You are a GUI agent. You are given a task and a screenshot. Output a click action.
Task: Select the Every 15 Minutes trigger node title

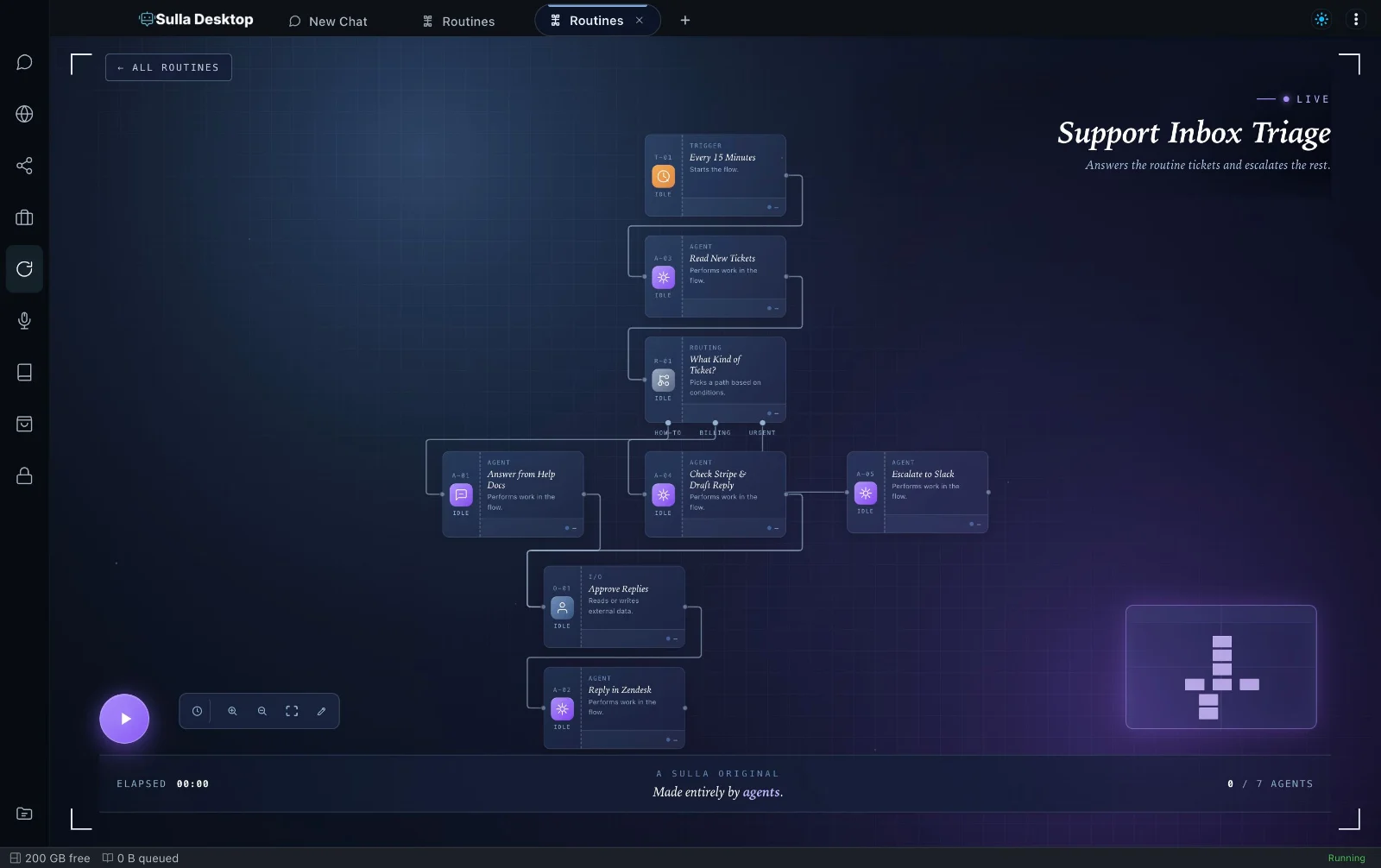(x=722, y=158)
